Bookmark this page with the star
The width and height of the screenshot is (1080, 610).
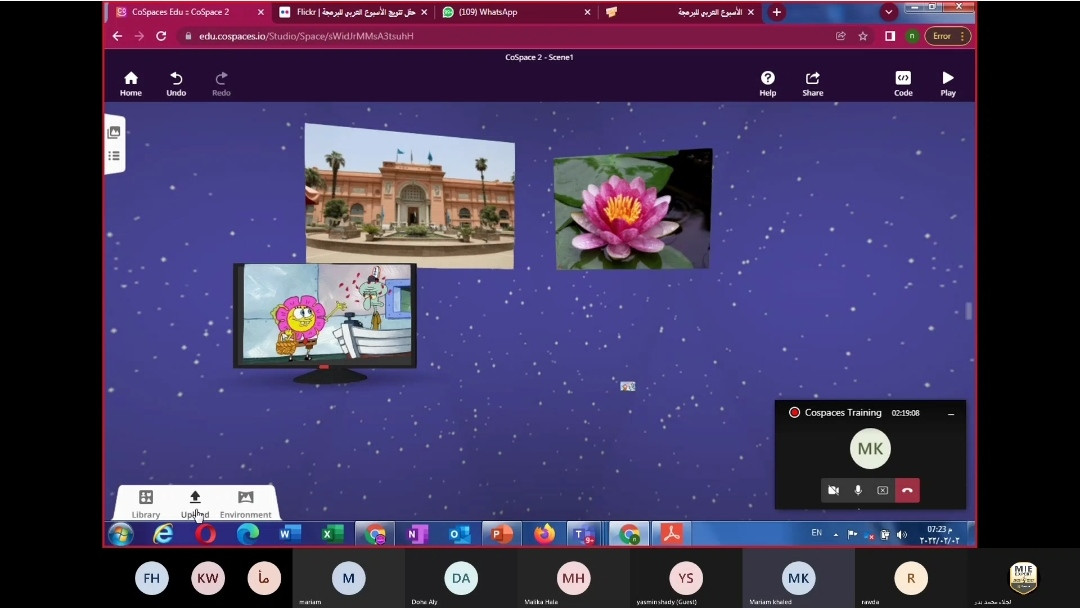863,36
